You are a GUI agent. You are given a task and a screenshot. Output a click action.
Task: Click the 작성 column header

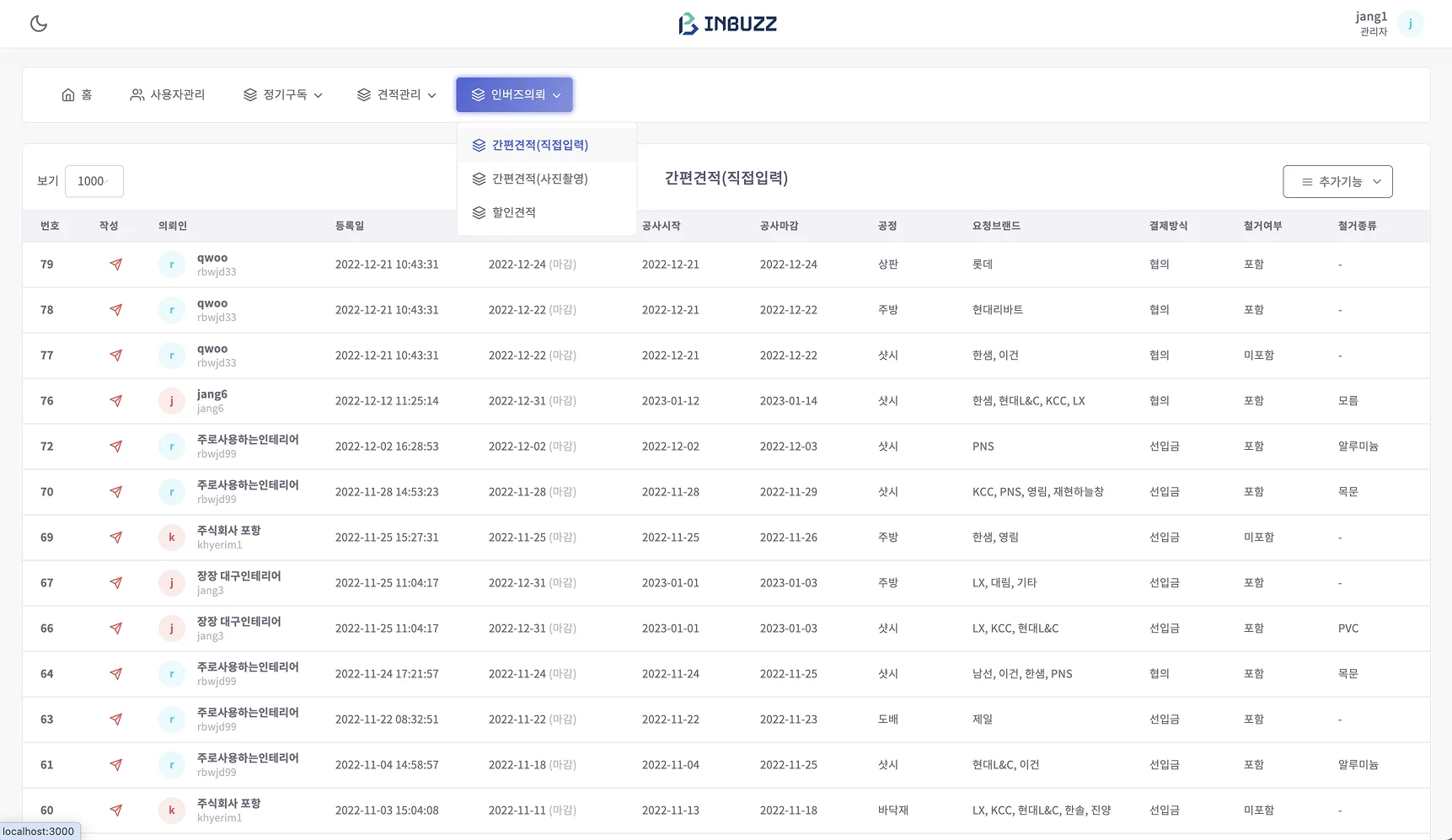click(x=109, y=226)
